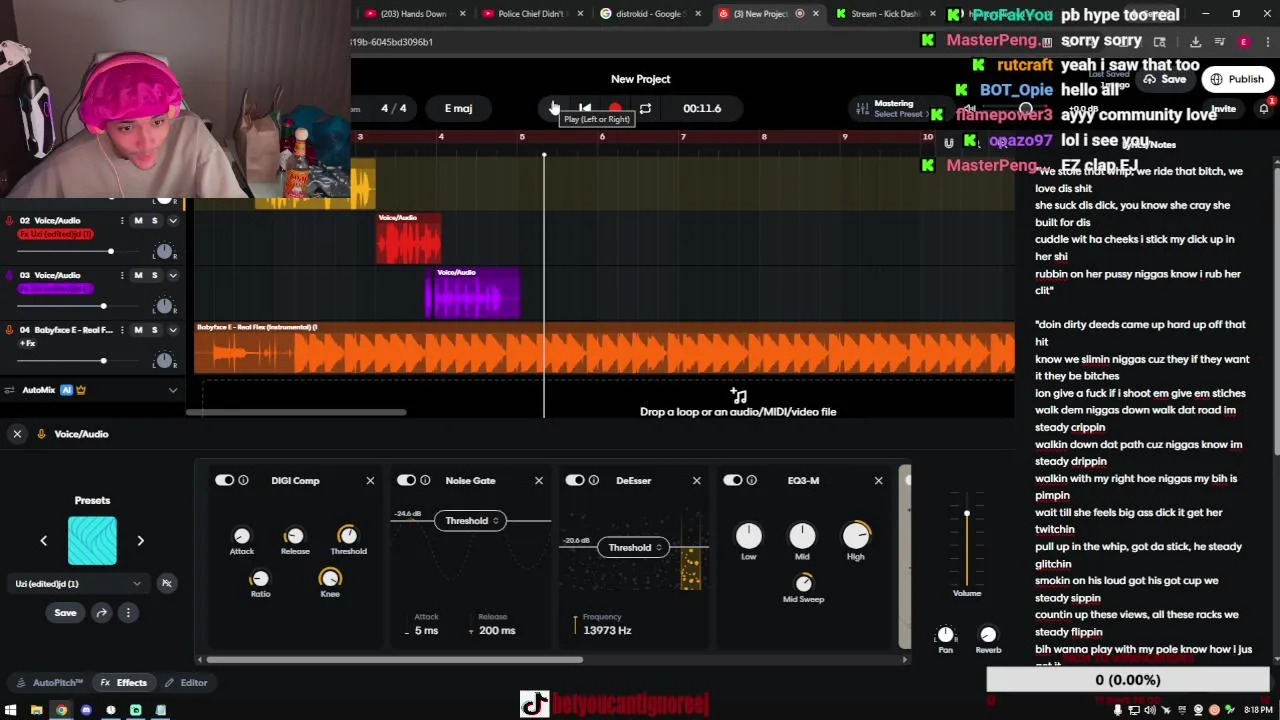Remove the EQ3-M effect

[x=879, y=481]
